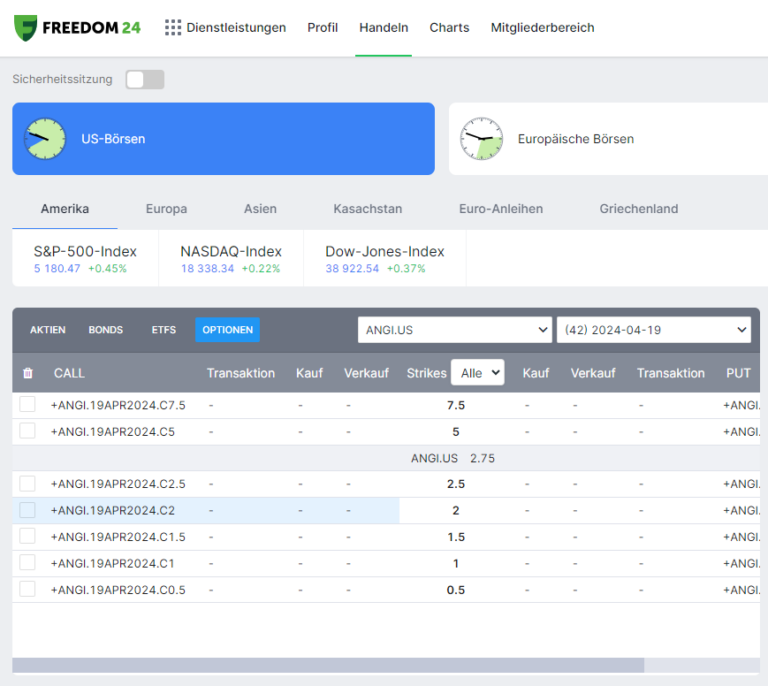Switch to the Europa tab
Viewport: 768px width, 686px height.
point(167,209)
